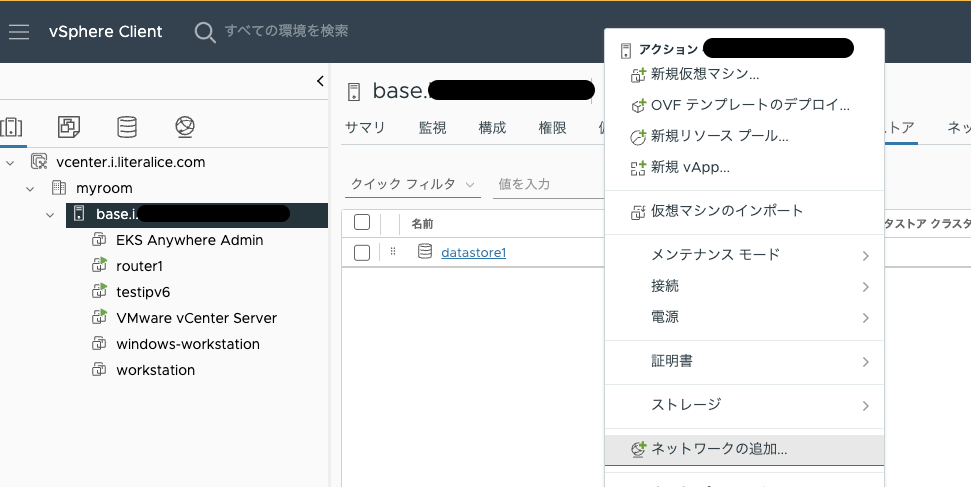Screen dimensions: 971x487
Task: Check the datastore1 row checkbox
Action: pos(362,252)
